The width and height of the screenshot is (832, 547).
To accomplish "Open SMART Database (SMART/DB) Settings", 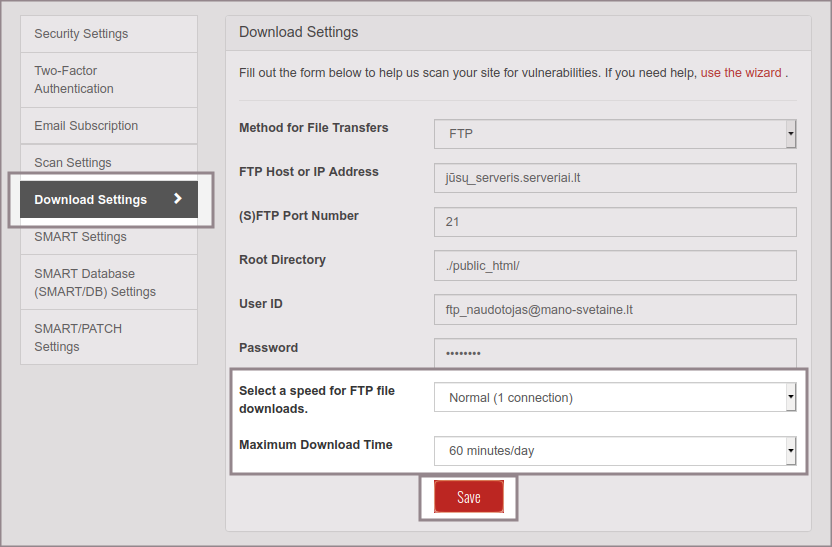I will pyautogui.click(x=95, y=283).
